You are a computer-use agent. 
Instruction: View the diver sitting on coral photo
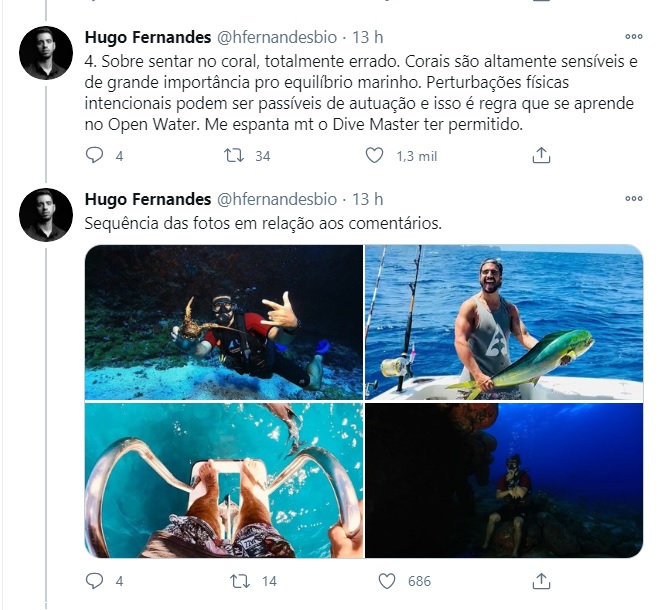click(x=503, y=480)
